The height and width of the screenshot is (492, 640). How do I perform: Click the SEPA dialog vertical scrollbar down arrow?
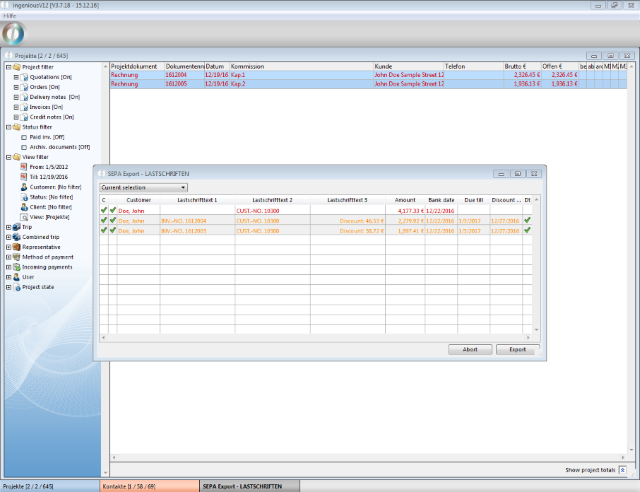click(x=536, y=330)
